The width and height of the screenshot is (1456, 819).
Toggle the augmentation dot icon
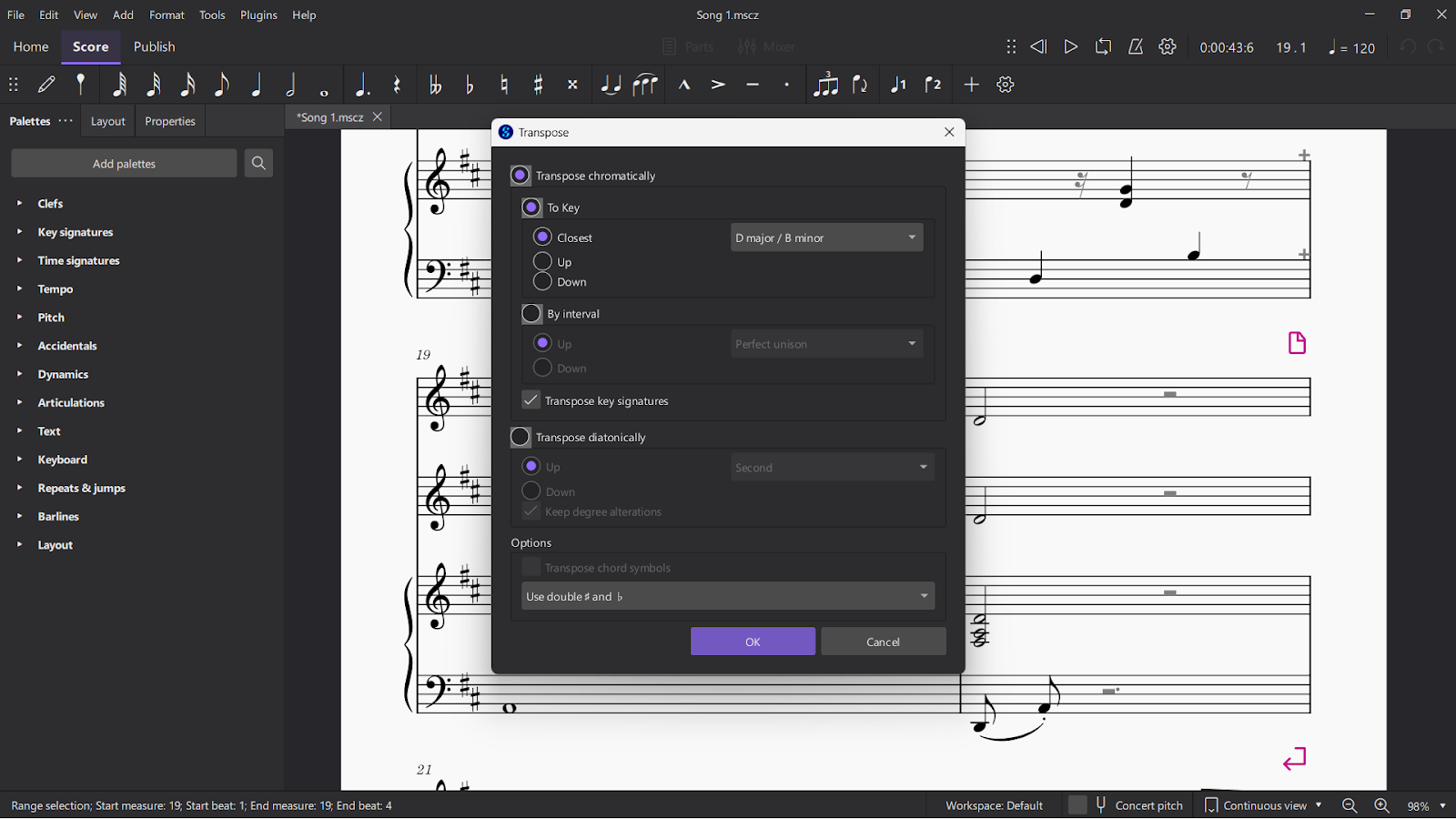coord(362,85)
